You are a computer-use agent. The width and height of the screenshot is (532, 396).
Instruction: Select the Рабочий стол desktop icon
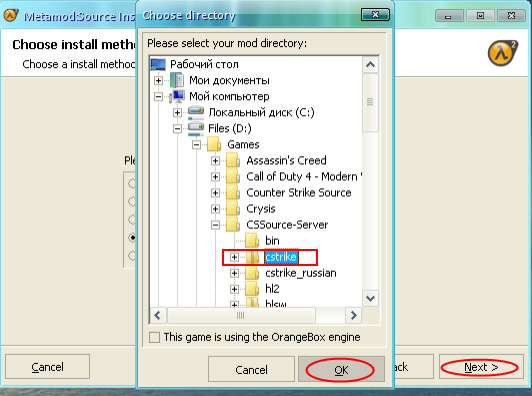158,64
